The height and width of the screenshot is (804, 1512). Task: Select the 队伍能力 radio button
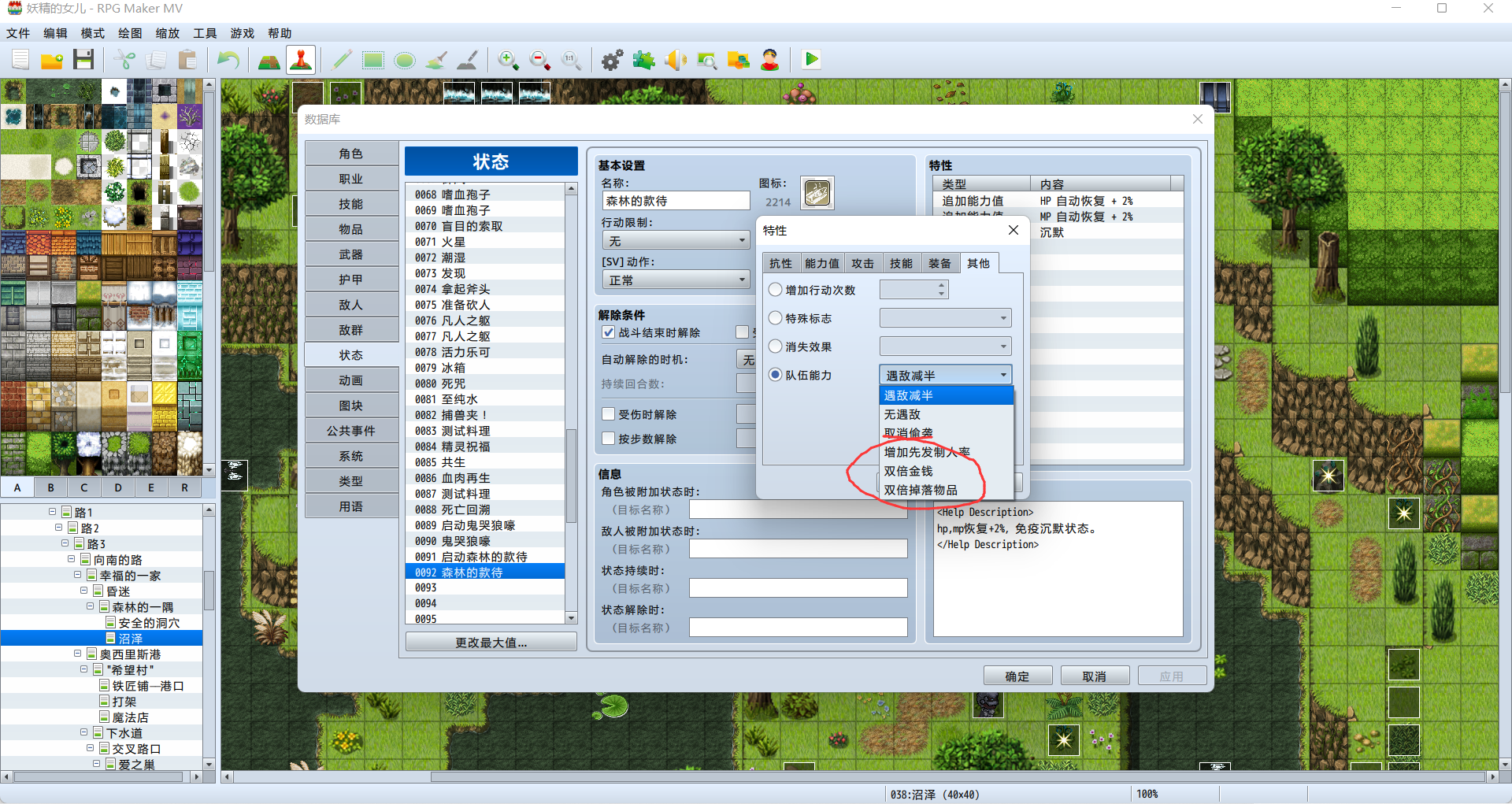coord(776,375)
